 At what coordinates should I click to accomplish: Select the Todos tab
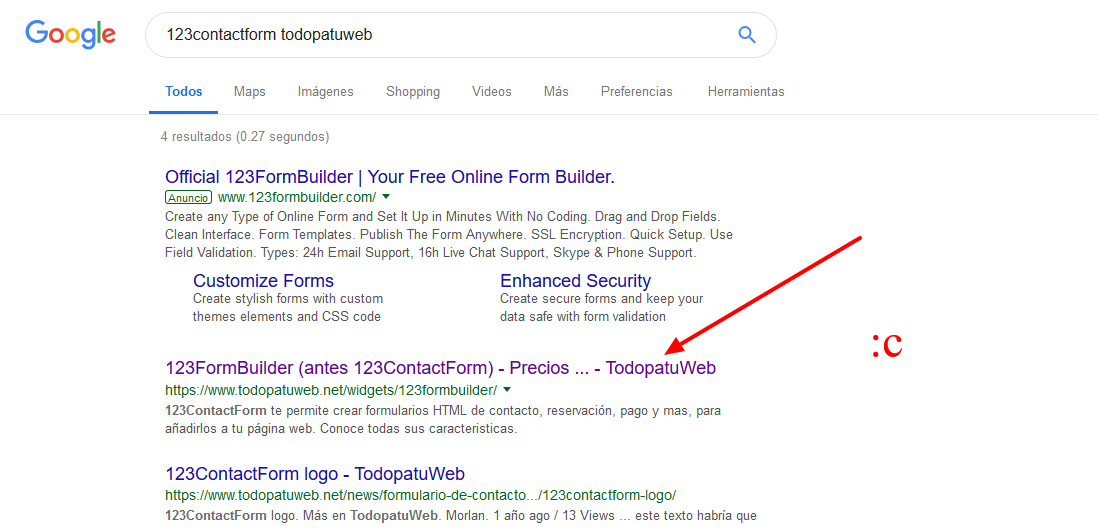tap(183, 92)
